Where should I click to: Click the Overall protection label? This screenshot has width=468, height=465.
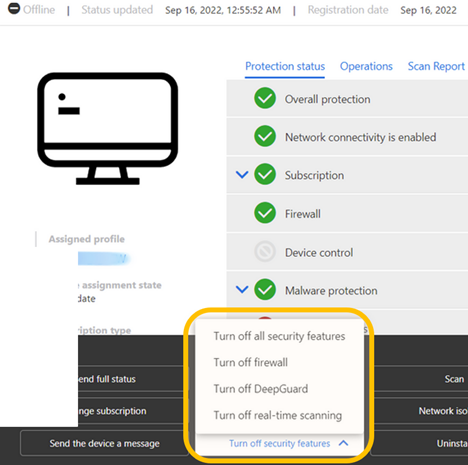pos(327,99)
